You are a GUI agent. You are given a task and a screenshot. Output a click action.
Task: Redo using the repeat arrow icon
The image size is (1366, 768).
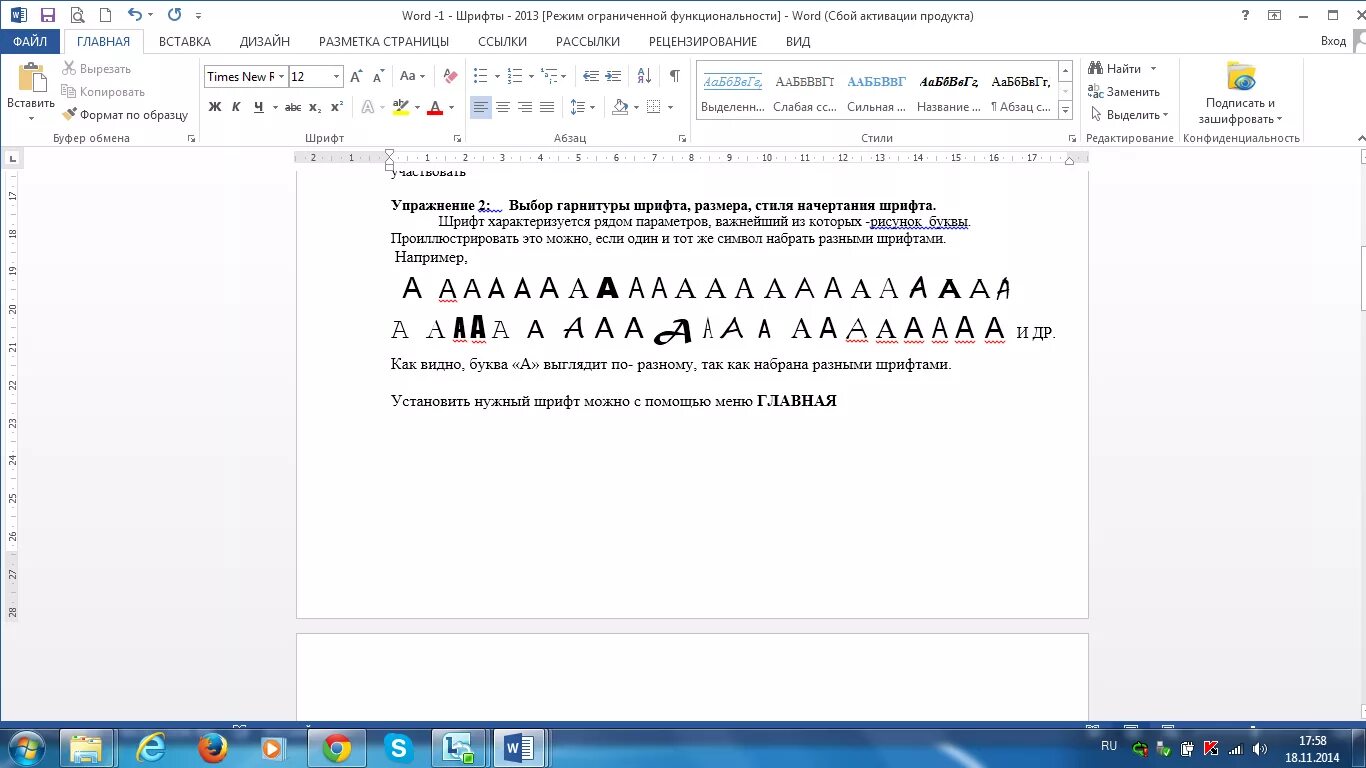(174, 15)
